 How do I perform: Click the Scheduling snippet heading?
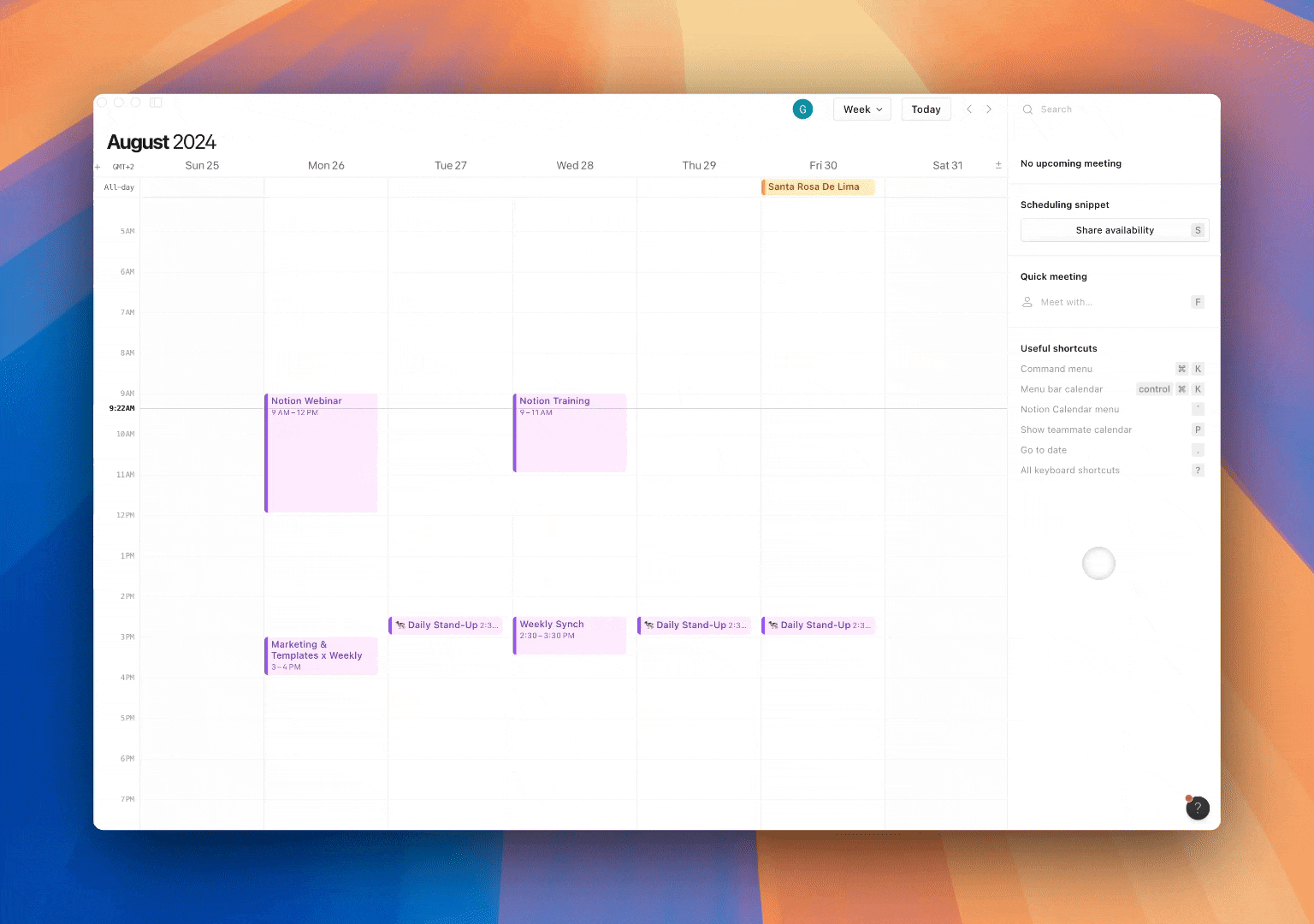point(1065,204)
